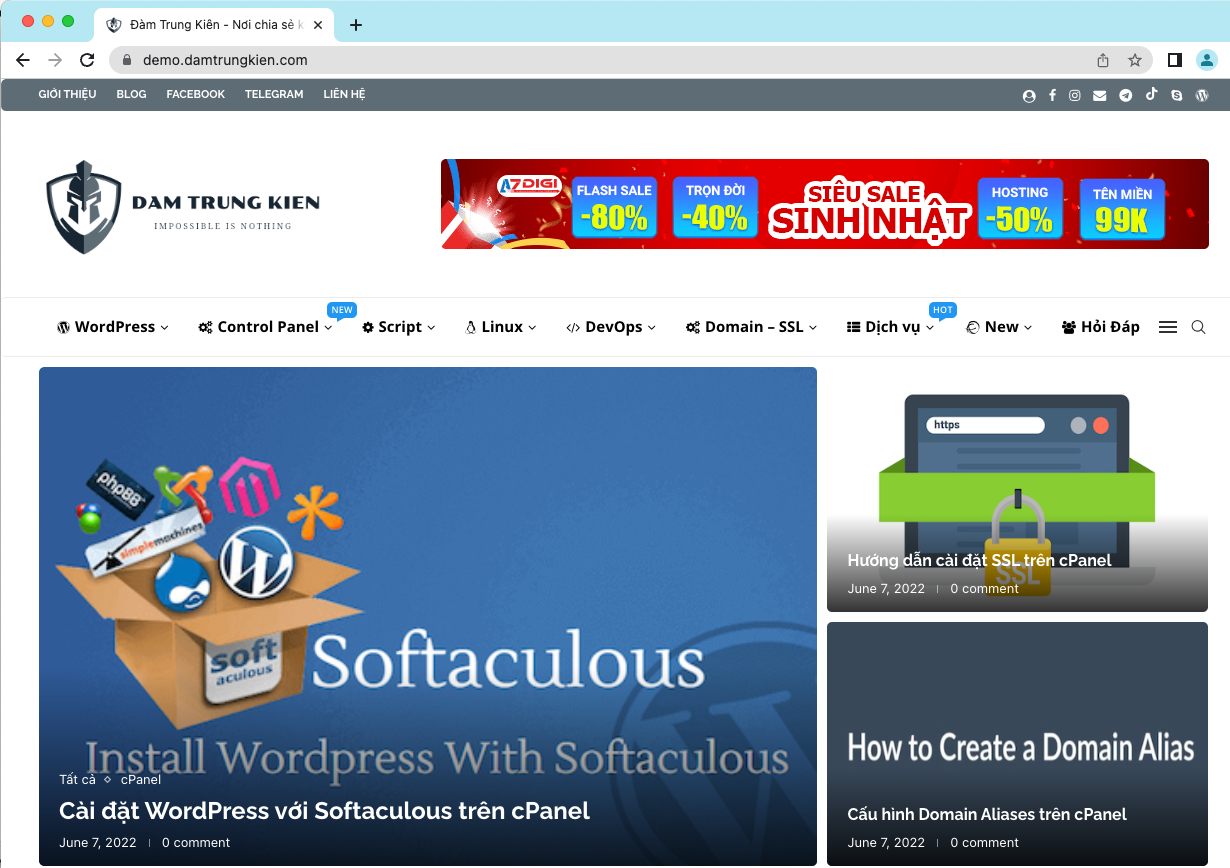Viewport: 1230px width, 868px height.
Task: Open BLOG in the top bar
Action: coord(131,94)
